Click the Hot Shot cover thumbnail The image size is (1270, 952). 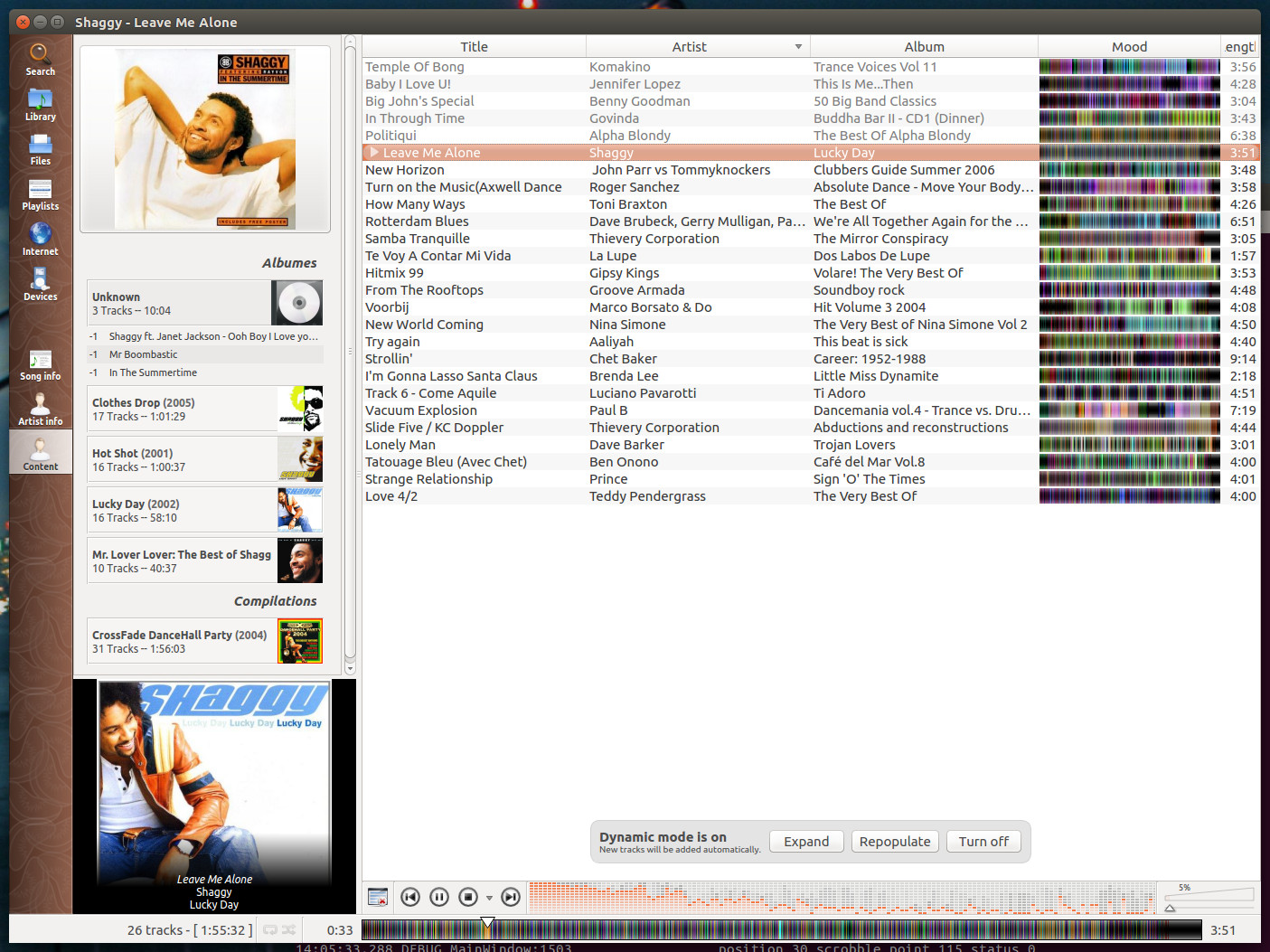(300, 459)
